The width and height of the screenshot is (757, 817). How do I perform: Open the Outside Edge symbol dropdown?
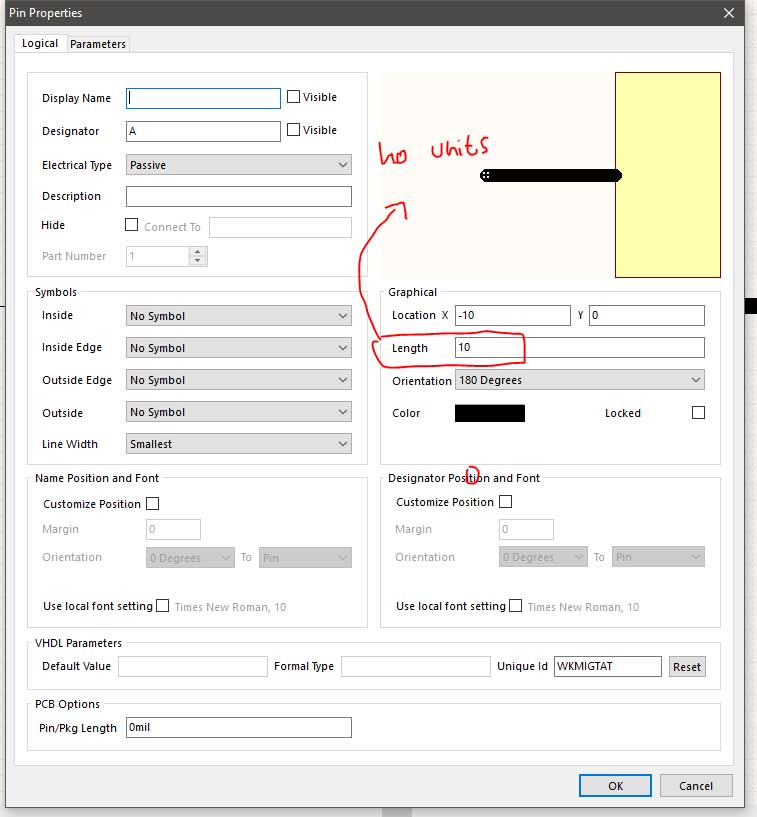239,380
